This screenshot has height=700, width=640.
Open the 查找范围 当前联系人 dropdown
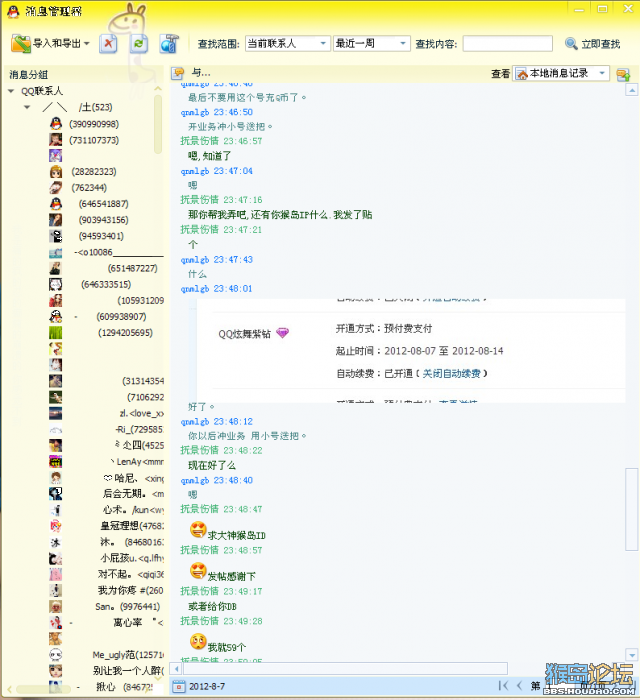pyautogui.click(x=287, y=44)
